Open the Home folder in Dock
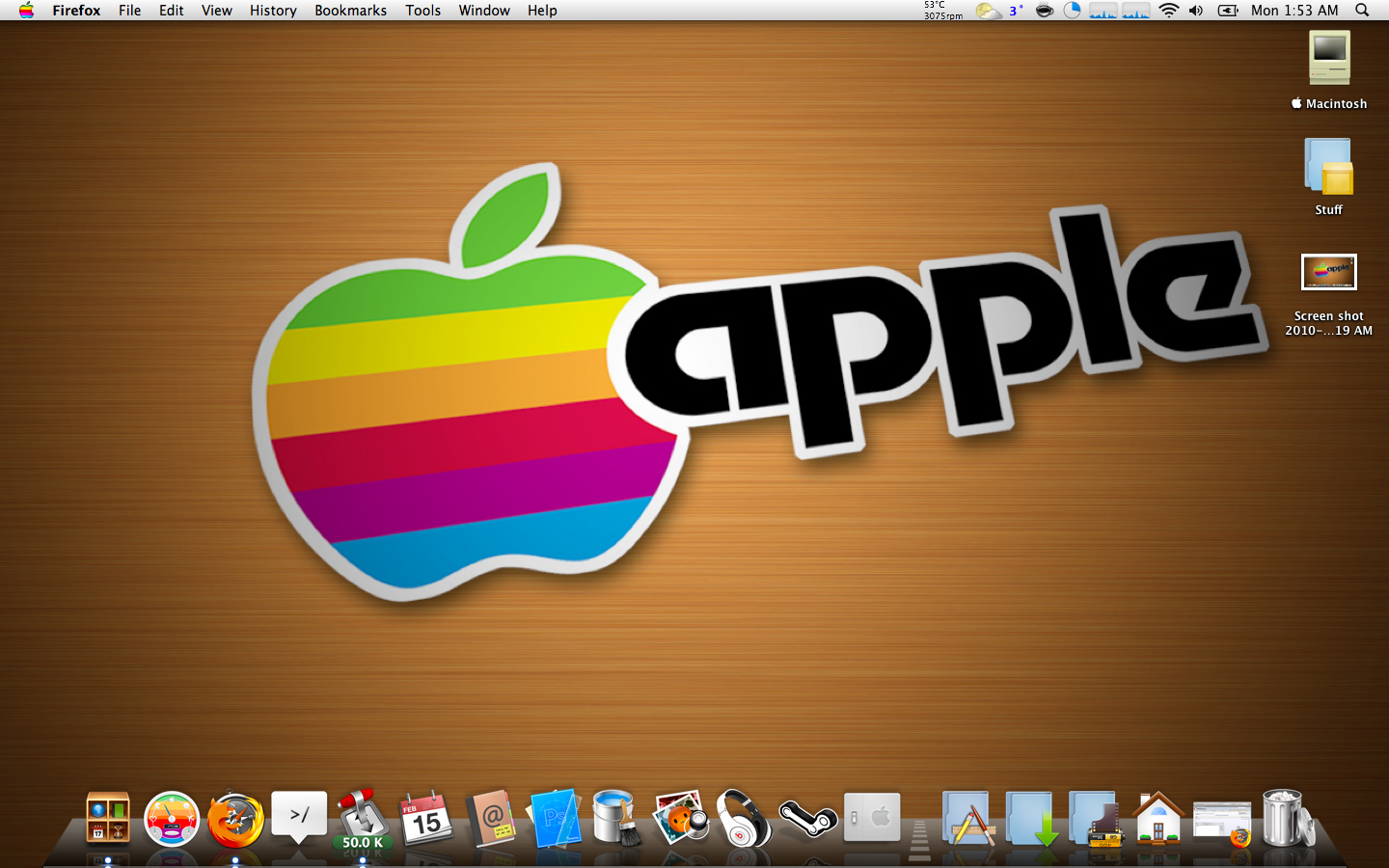Screen dimensions: 1389x868 click(1158, 818)
